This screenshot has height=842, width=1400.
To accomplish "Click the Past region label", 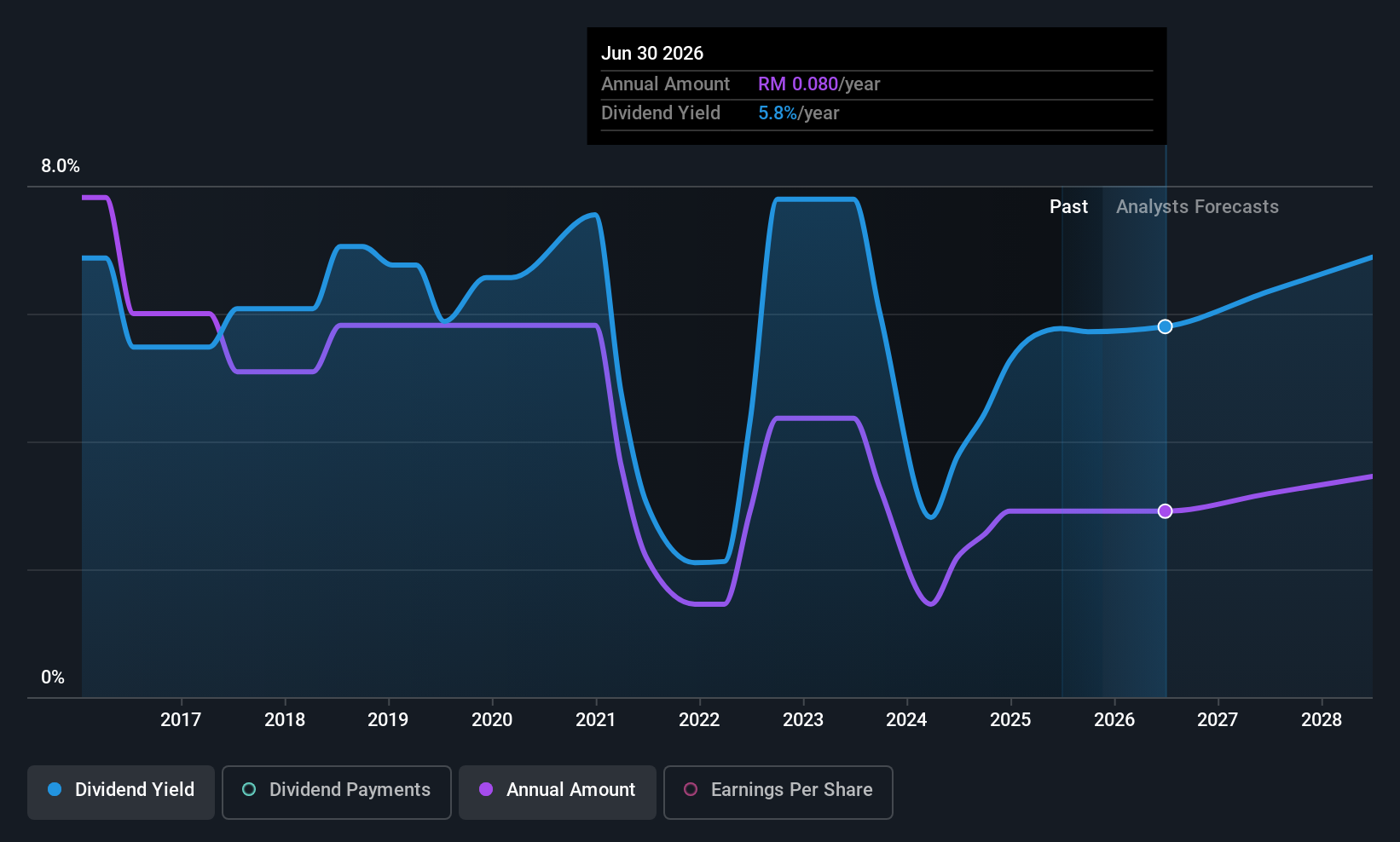I will tap(1068, 207).
